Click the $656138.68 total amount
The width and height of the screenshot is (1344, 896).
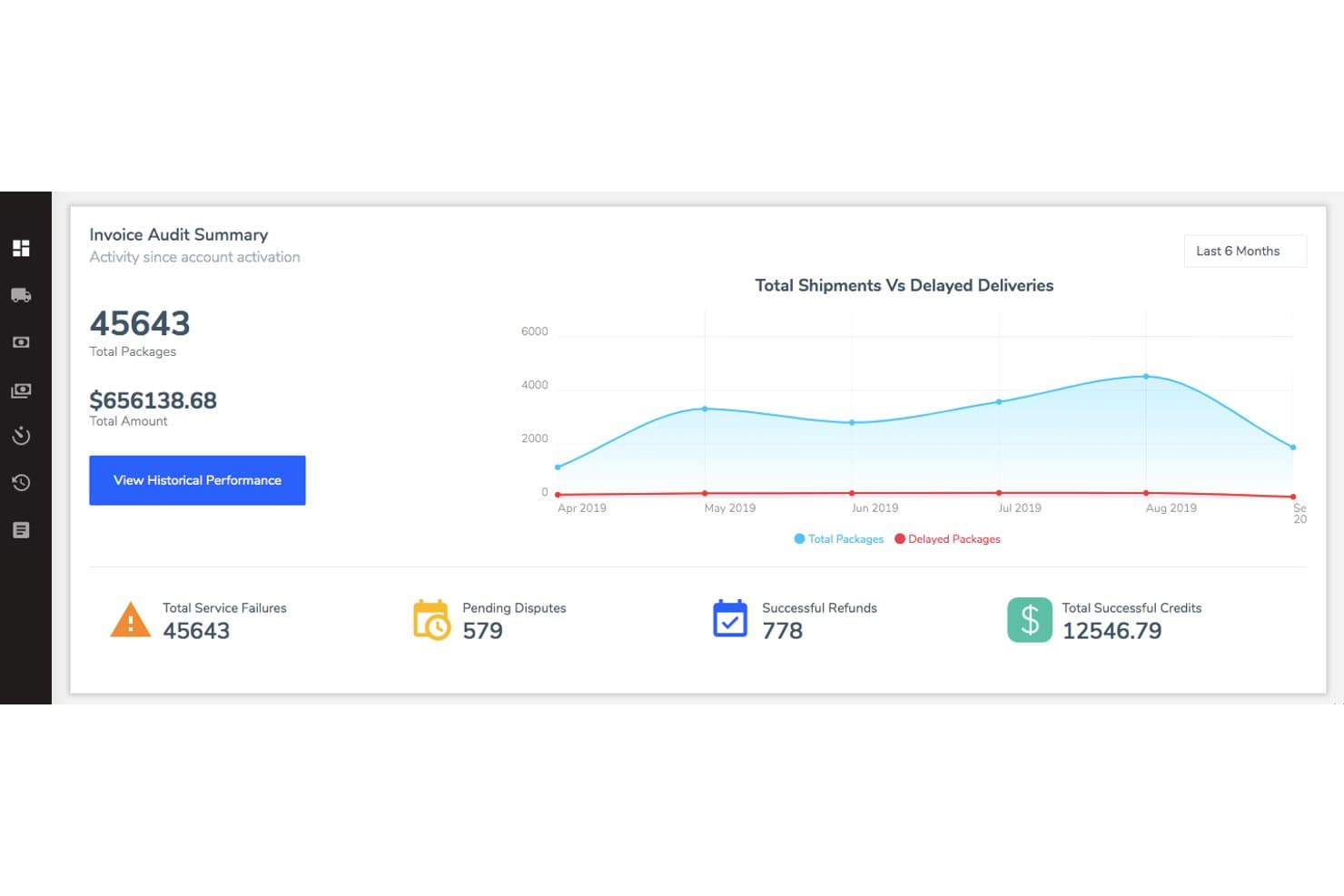(x=153, y=400)
